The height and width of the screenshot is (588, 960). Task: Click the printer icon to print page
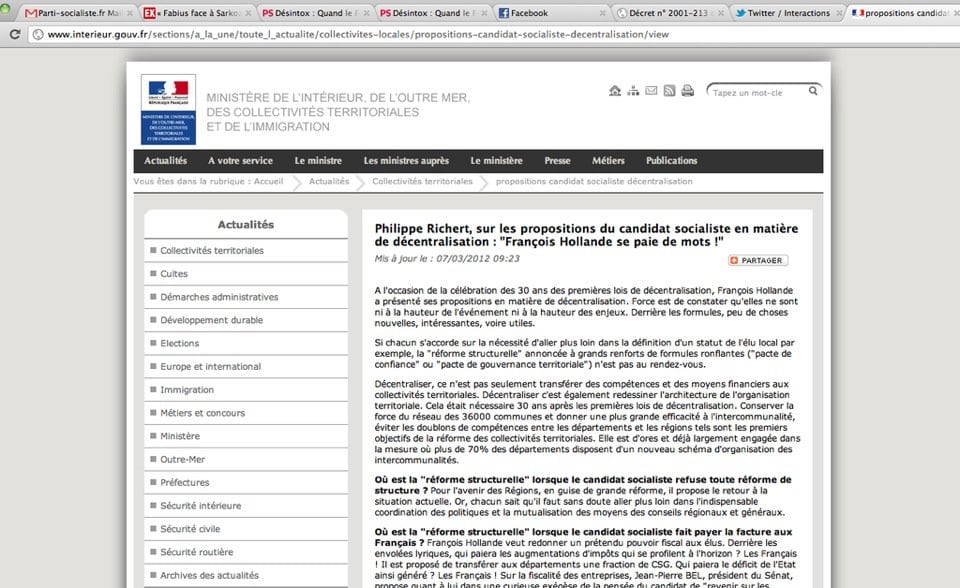point(688,91)
